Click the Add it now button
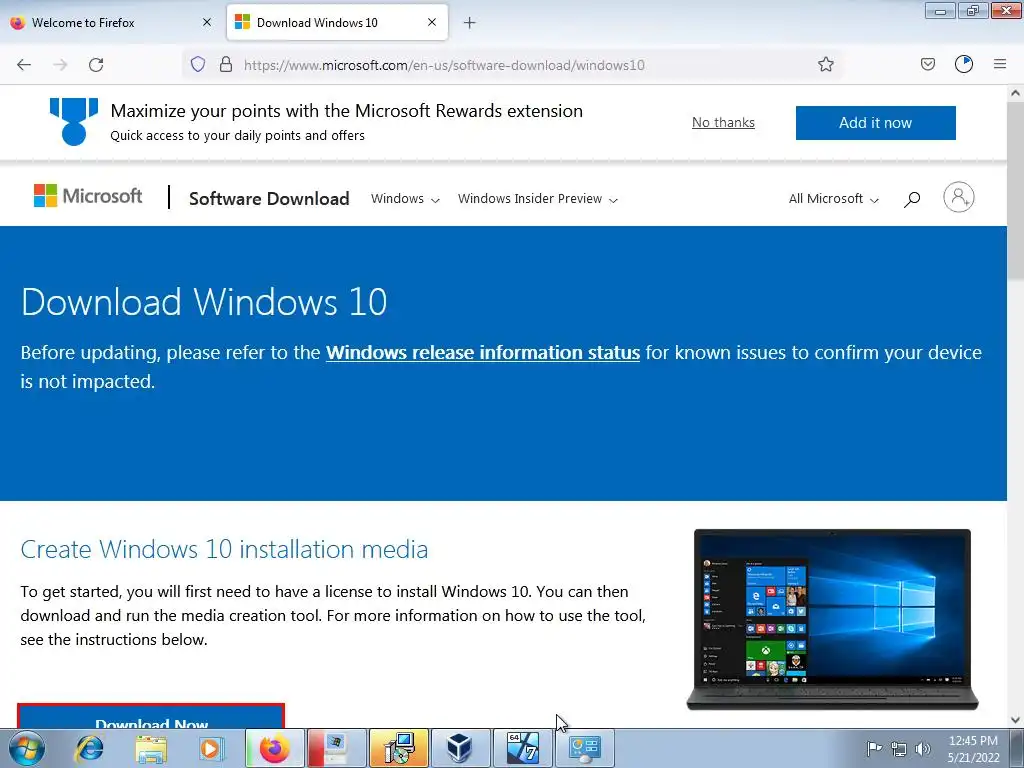Viewport: 1024px width, 768px height. click(x=875, y=123)
